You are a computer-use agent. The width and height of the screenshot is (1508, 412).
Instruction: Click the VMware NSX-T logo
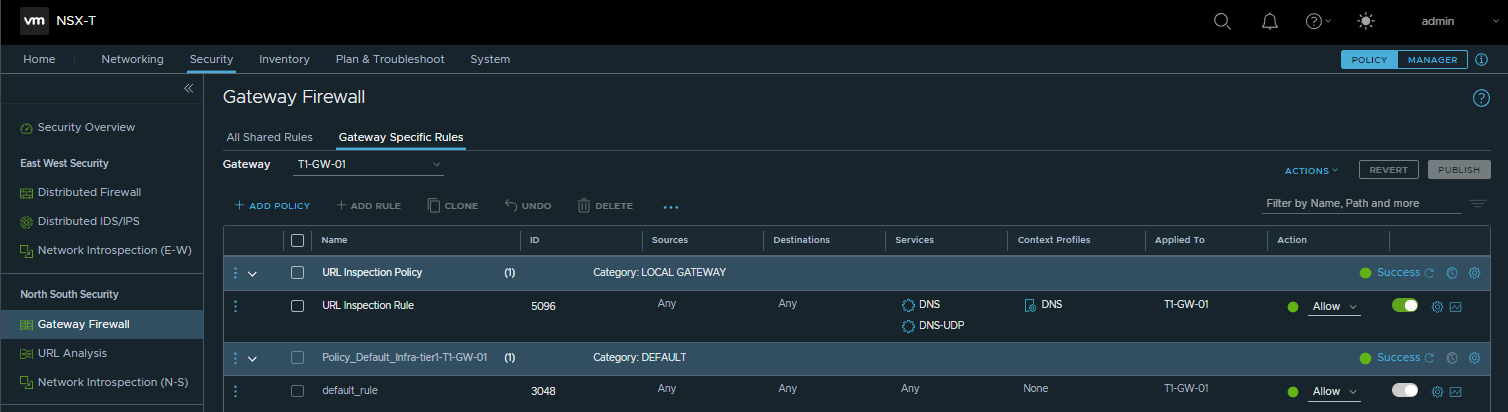pos(36,21)
